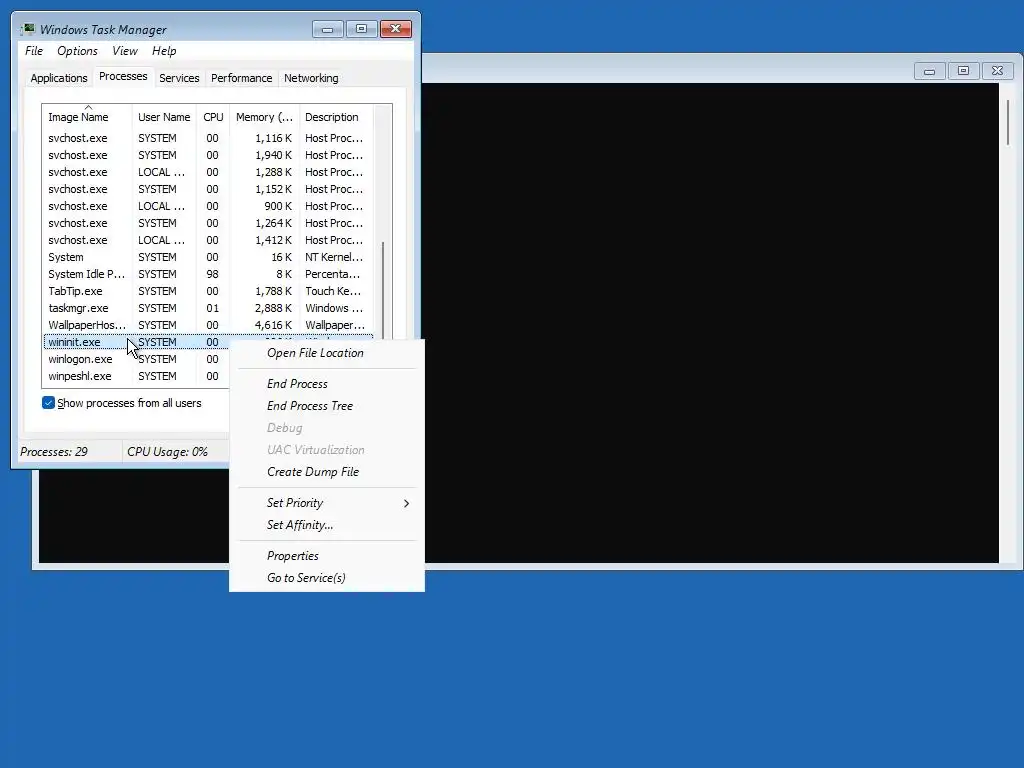Sort by Memory column header

pyautogui.click(x=264, y=117)
